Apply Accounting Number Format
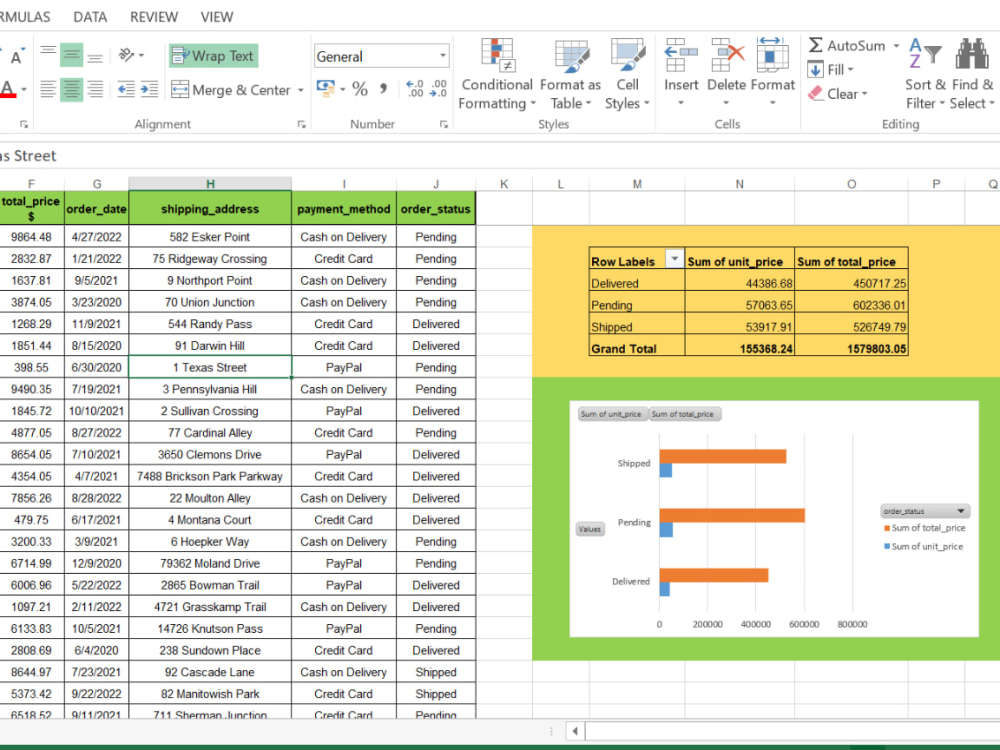The height and width of the screenshot is (750, 1000). 325,89
